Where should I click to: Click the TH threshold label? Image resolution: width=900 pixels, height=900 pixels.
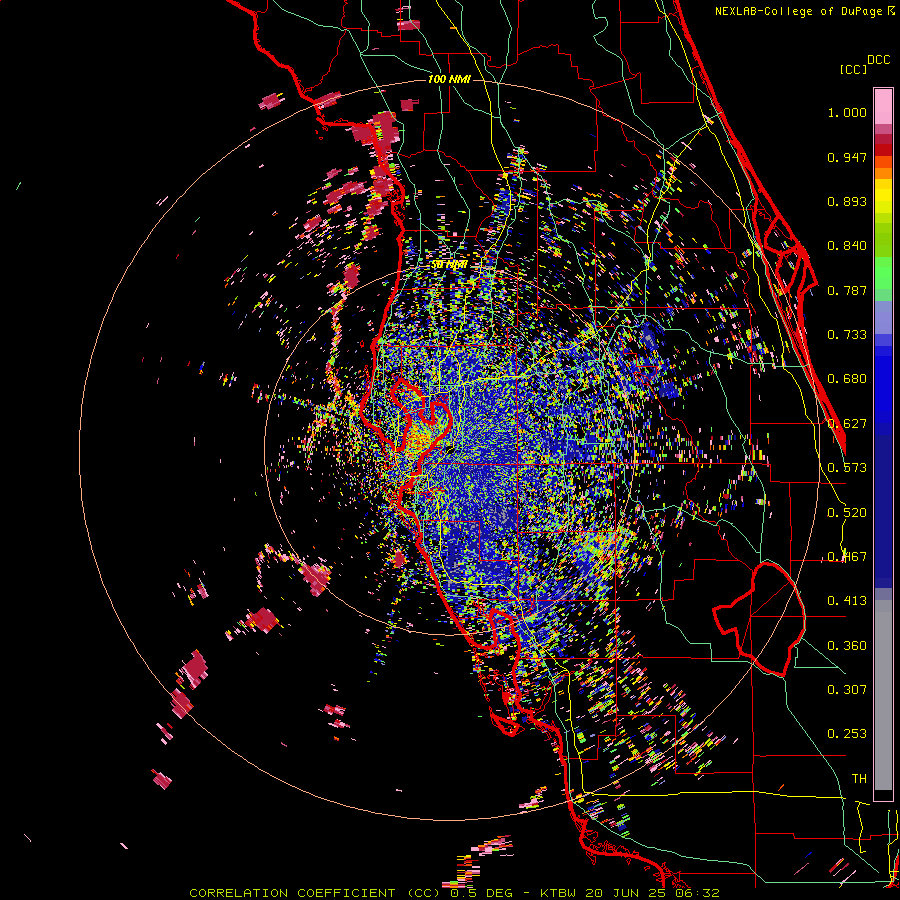[859, 779]
